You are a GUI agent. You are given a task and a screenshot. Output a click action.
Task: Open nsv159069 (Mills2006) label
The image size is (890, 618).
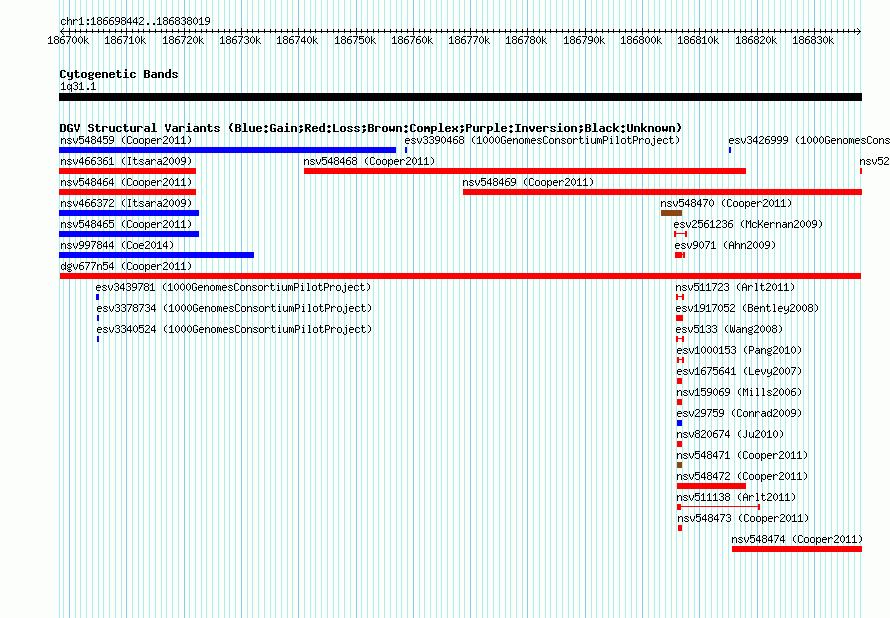[739, 392]
